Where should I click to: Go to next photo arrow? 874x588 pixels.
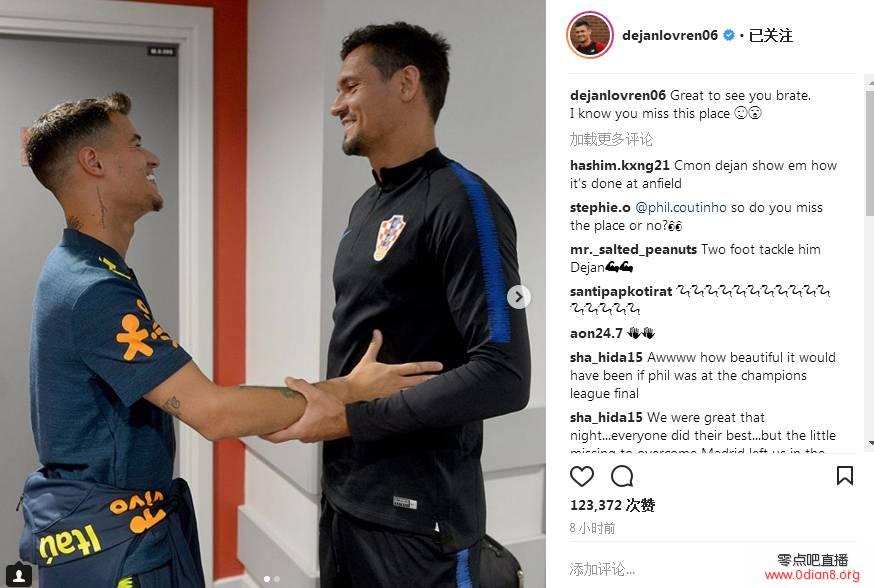pyautogui.click(x=518, y=297)
